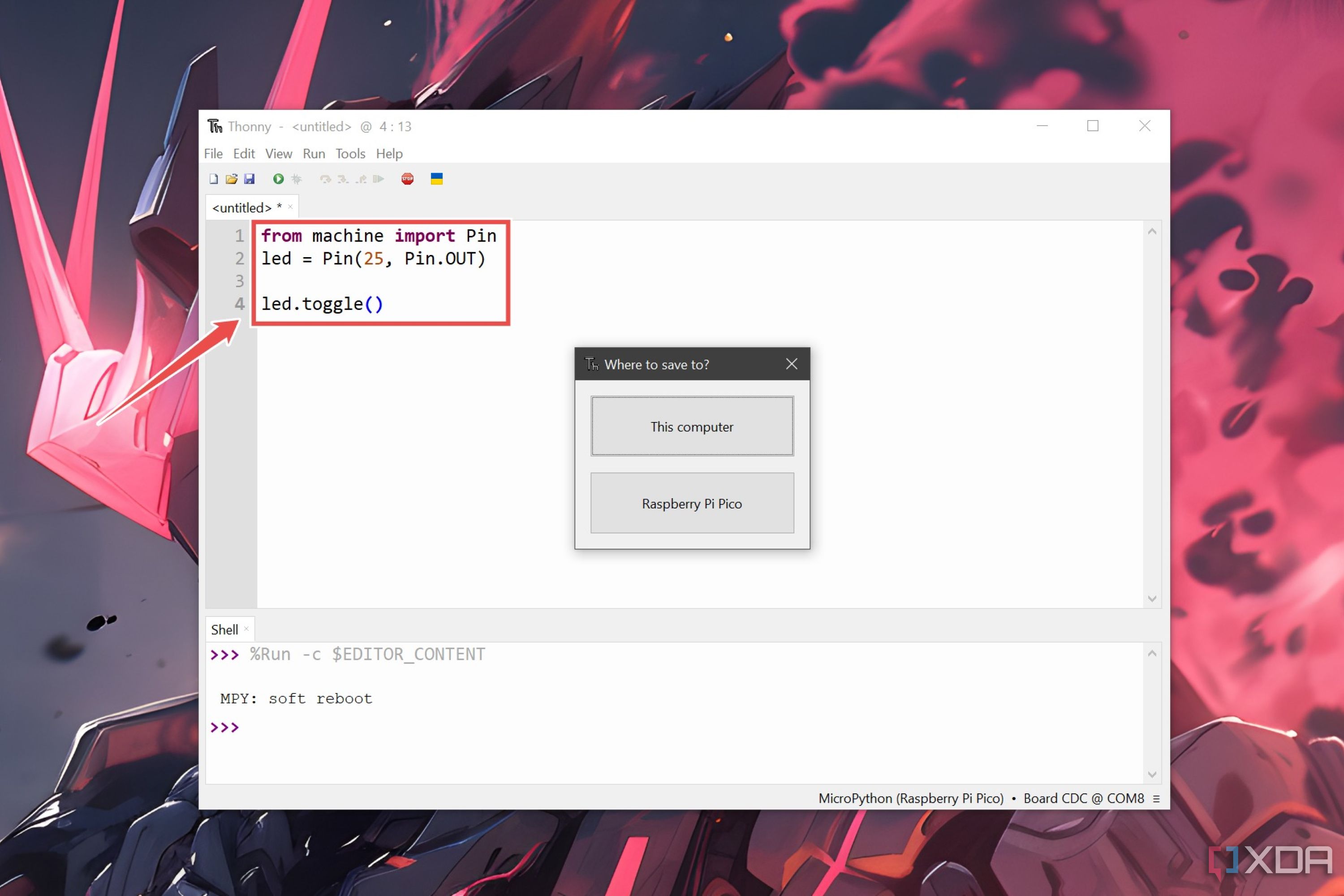Close the Where to save to dialog
The height and width of the screenshot is (896, 1344).
[791, 364]
